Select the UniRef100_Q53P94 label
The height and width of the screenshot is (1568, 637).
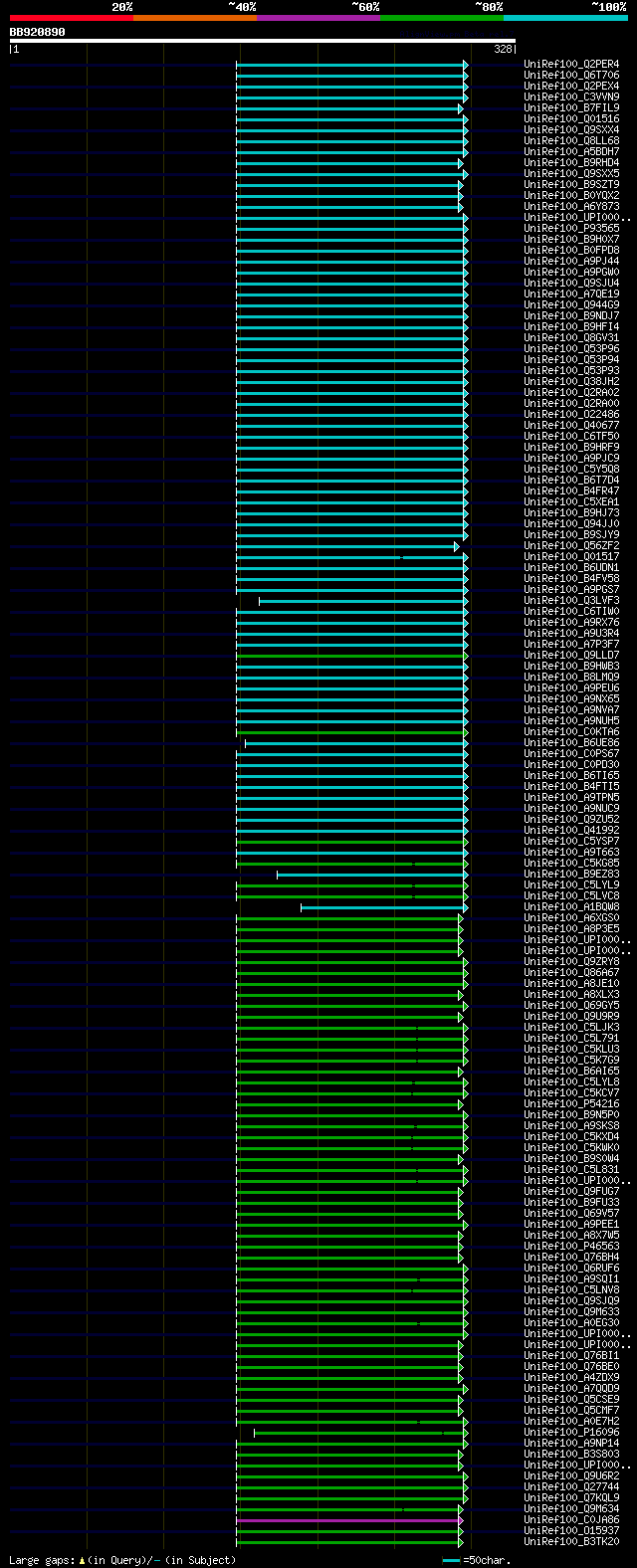pos(571,360)
